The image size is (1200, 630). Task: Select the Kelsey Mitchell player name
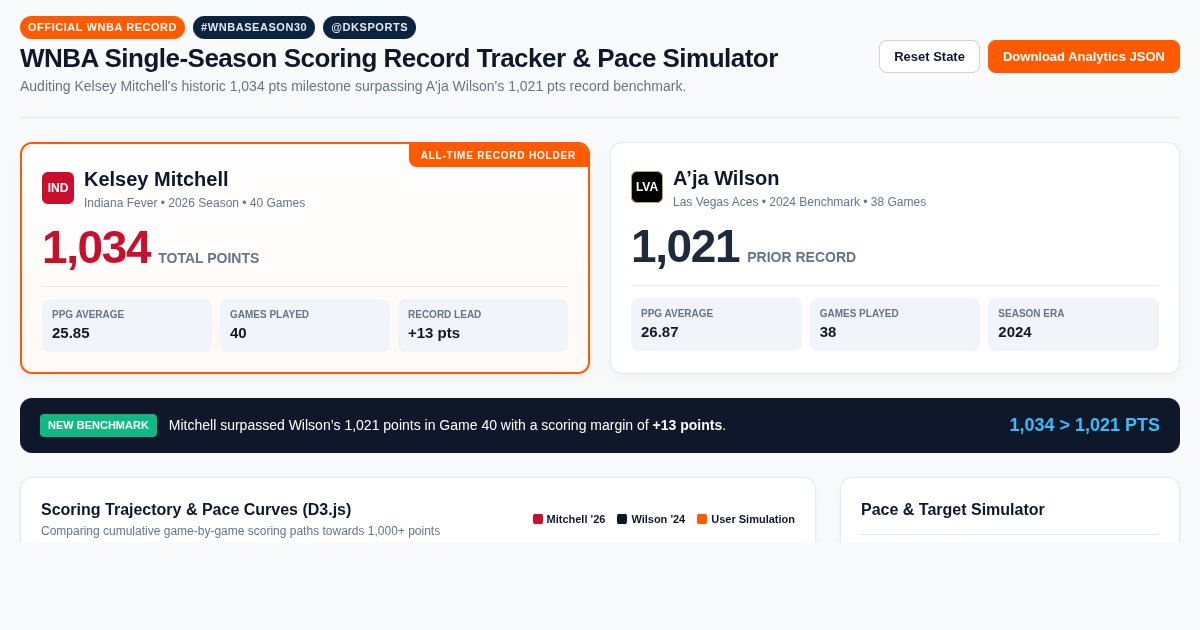coord(156,179)
